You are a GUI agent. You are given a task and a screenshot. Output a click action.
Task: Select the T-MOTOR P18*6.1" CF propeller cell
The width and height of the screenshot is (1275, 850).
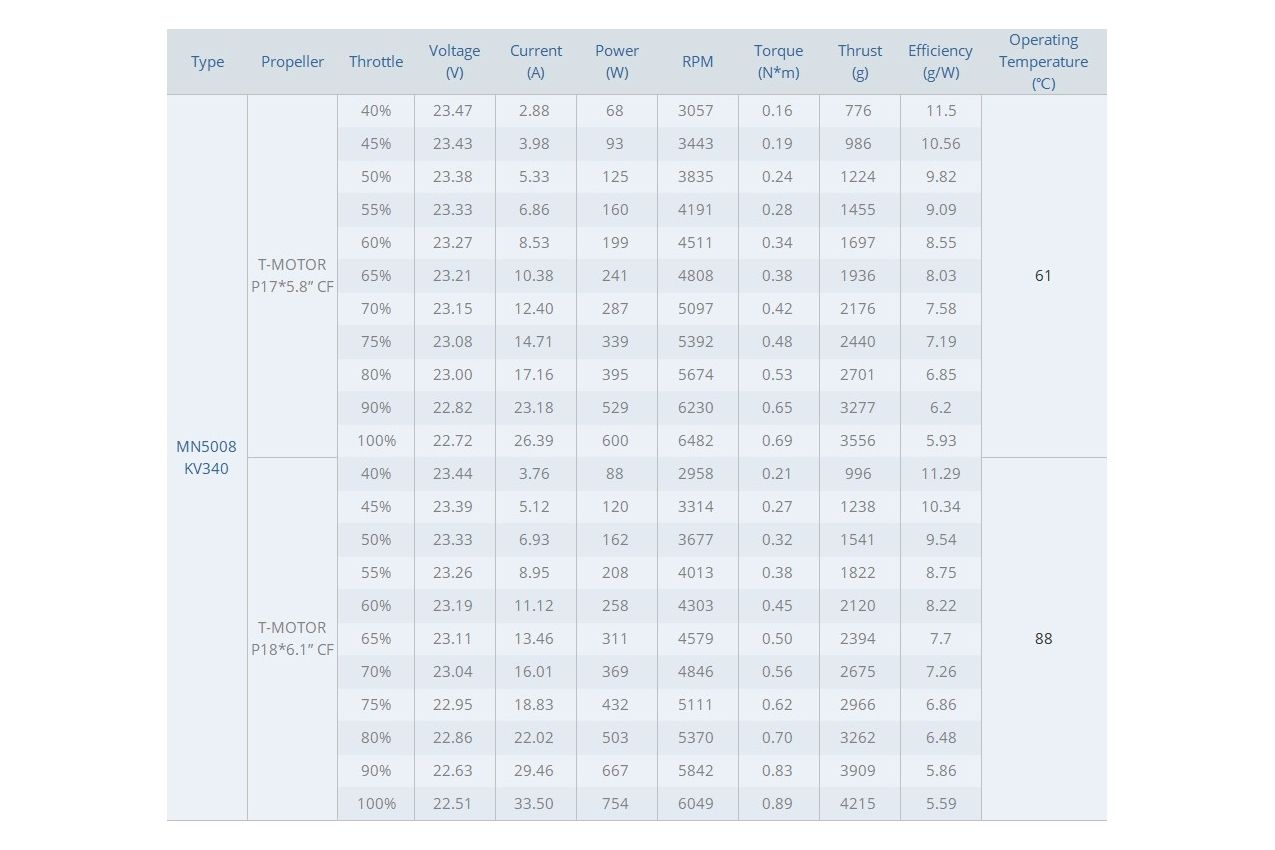coord(292,639)
